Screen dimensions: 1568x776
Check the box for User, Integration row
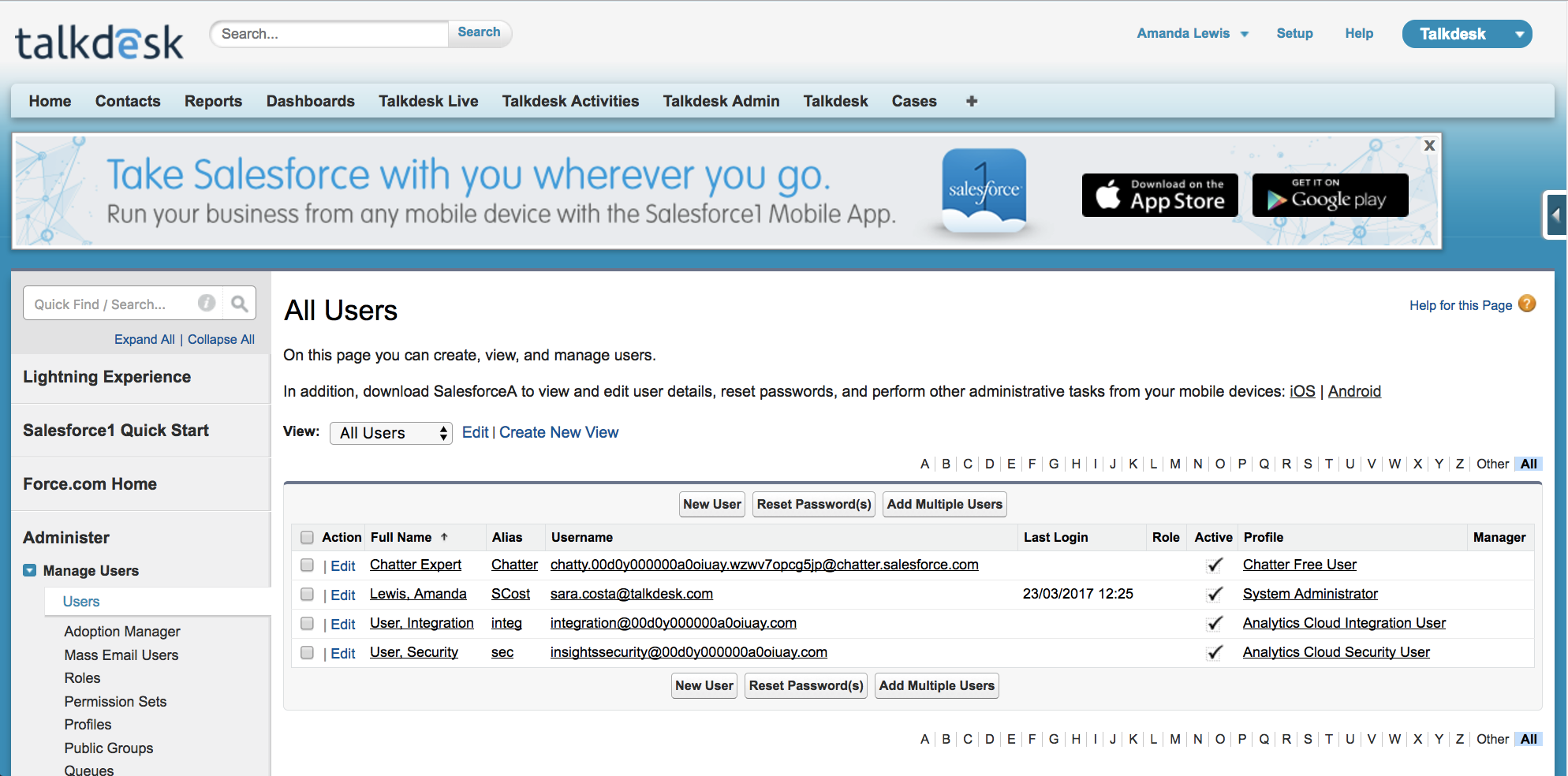(x=307, y=624)
